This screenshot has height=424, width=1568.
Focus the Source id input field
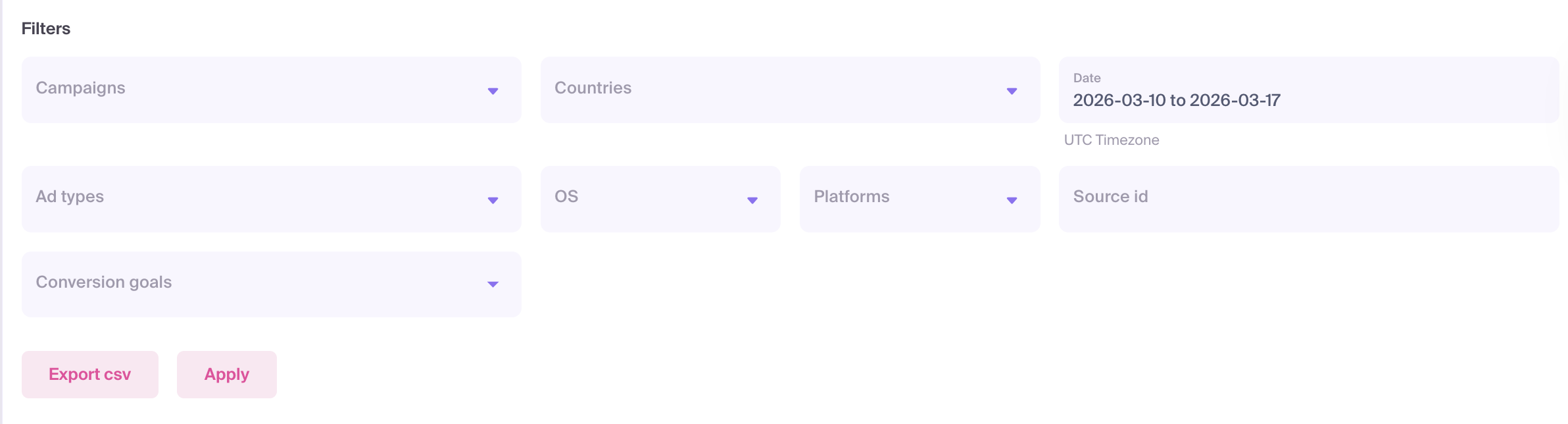pyautogui.click(x=1309, y=199)
